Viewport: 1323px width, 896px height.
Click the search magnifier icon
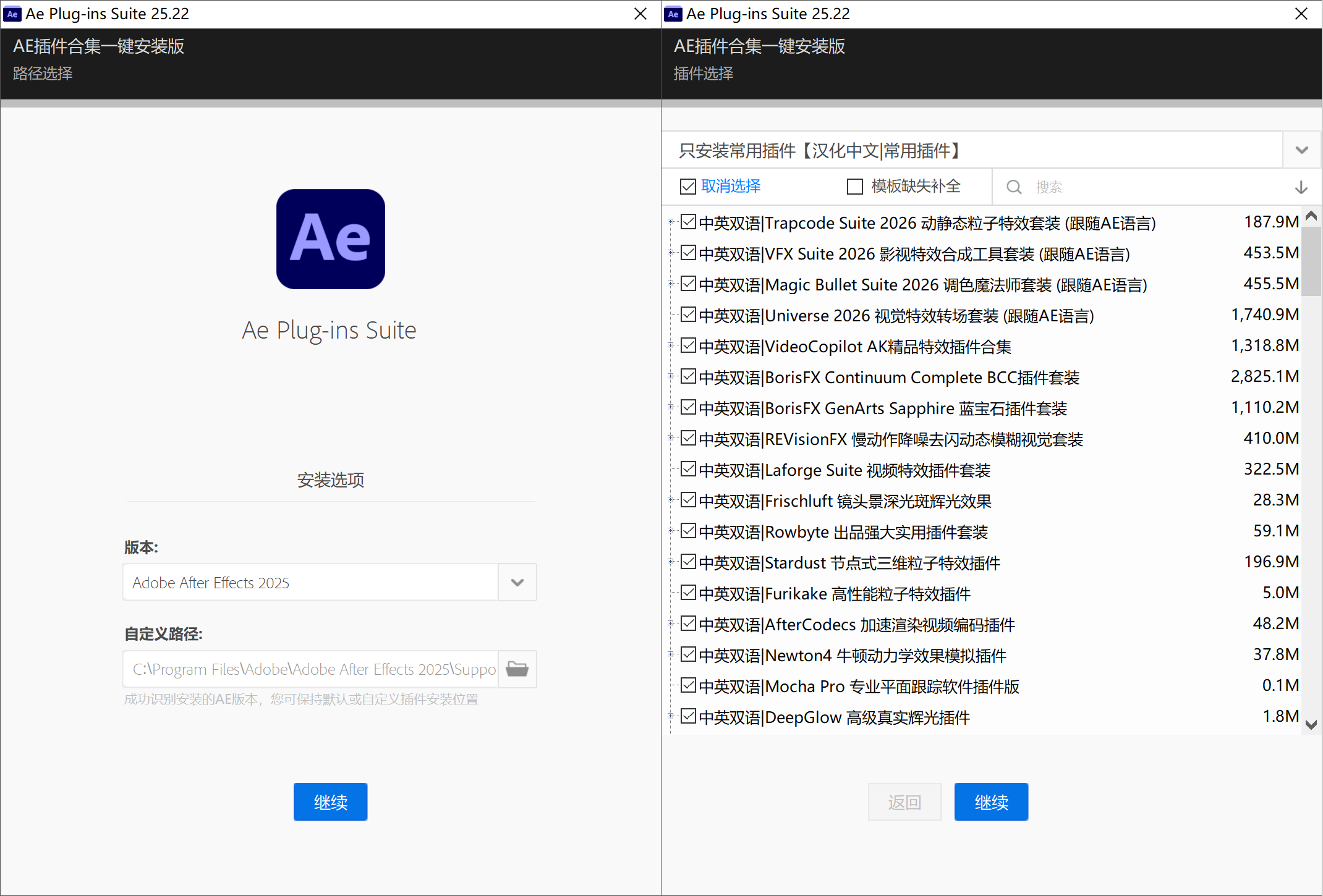1014,187
